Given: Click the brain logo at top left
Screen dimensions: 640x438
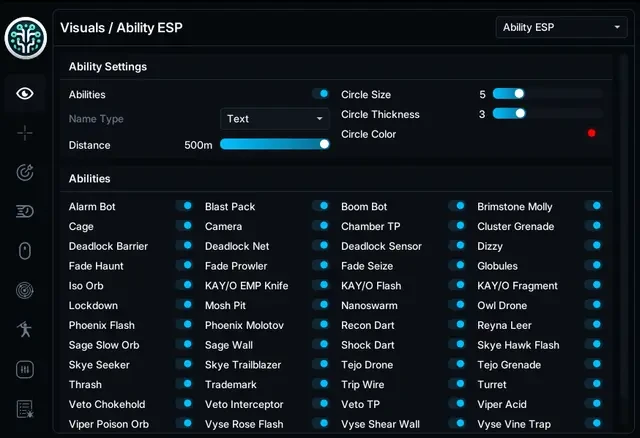Looking at the screenshot, I should pos(26,38).
